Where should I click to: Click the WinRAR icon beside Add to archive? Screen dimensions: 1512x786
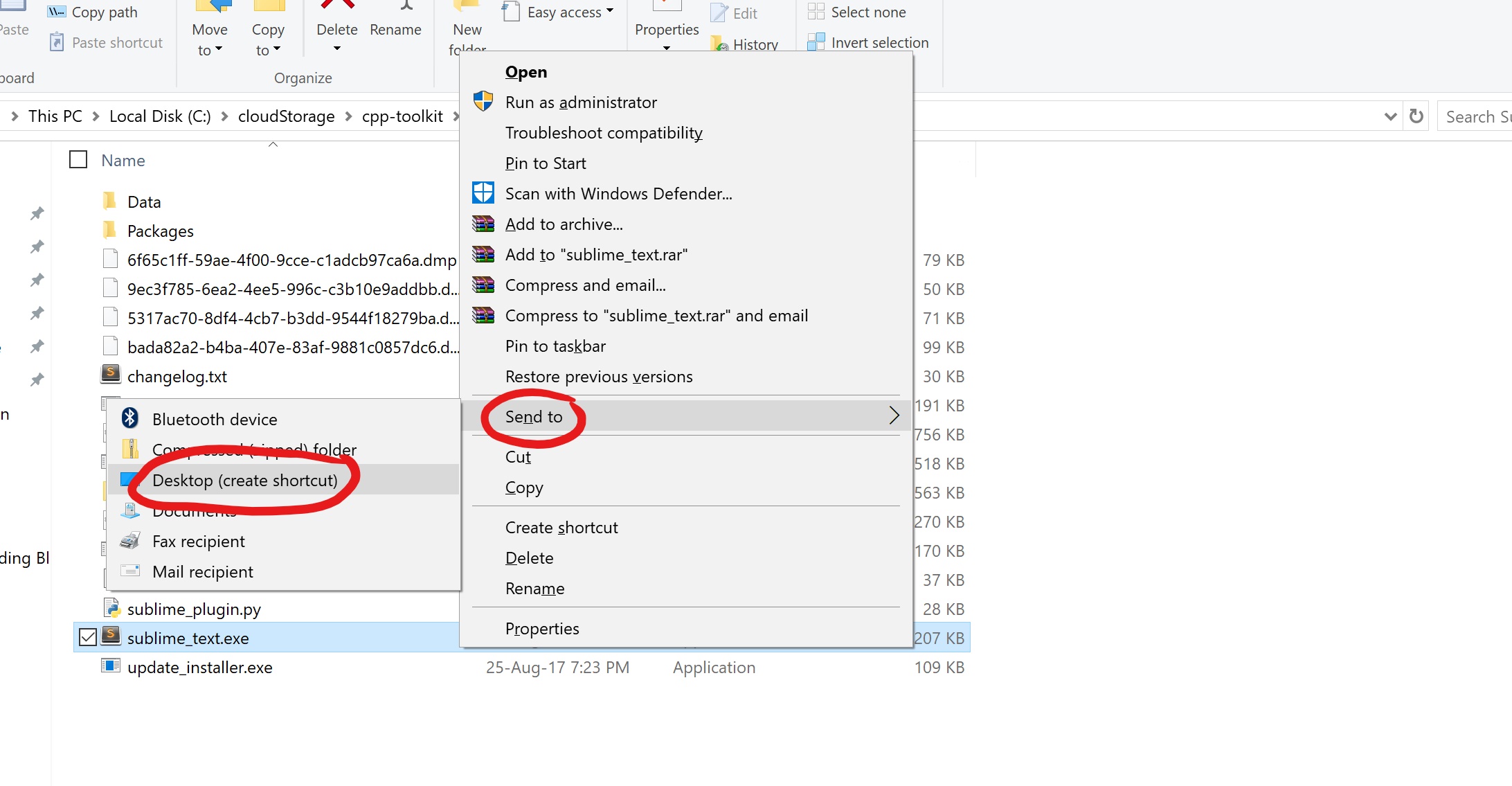tap(483, 223)
